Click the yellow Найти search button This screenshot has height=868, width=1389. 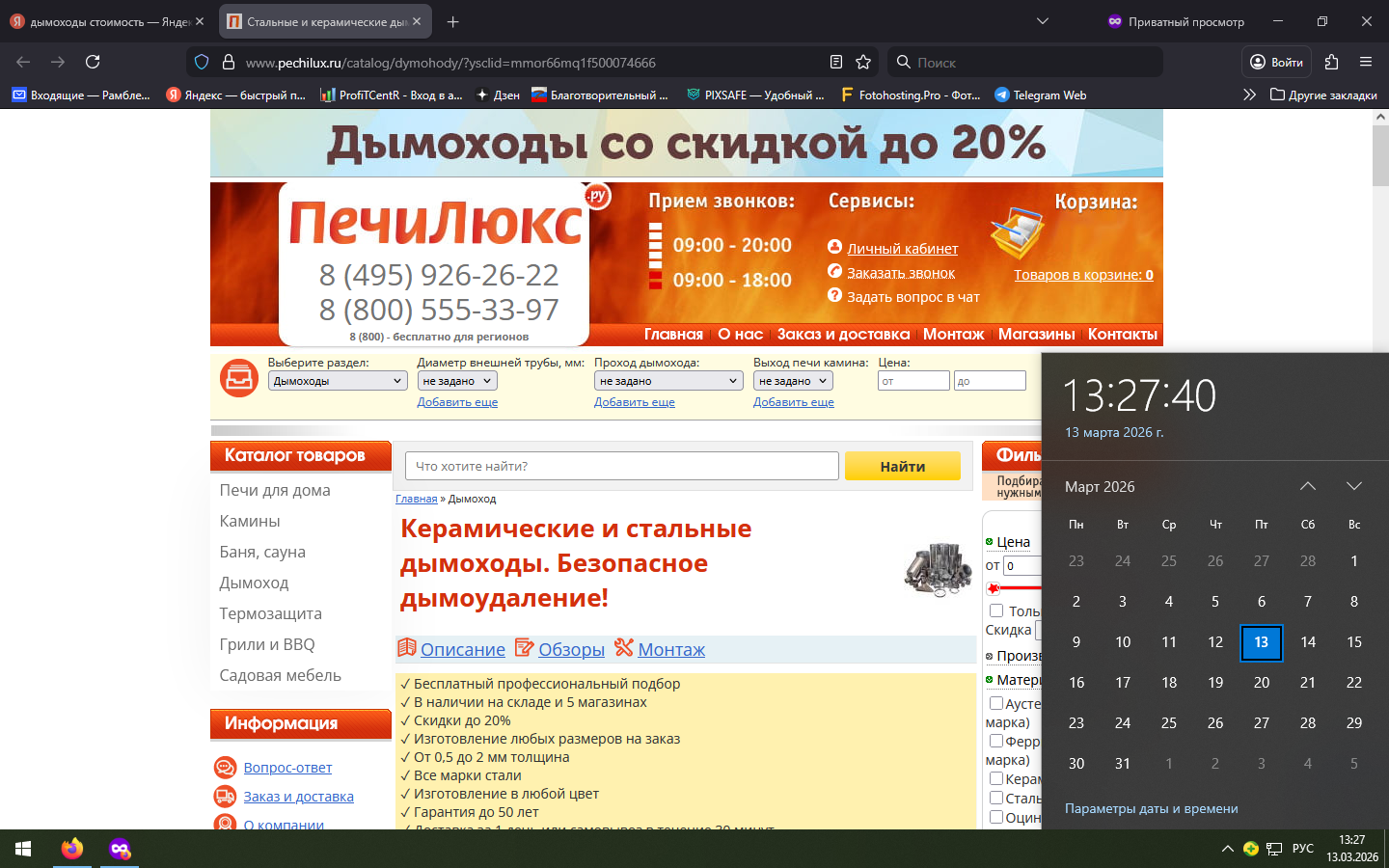903,466
